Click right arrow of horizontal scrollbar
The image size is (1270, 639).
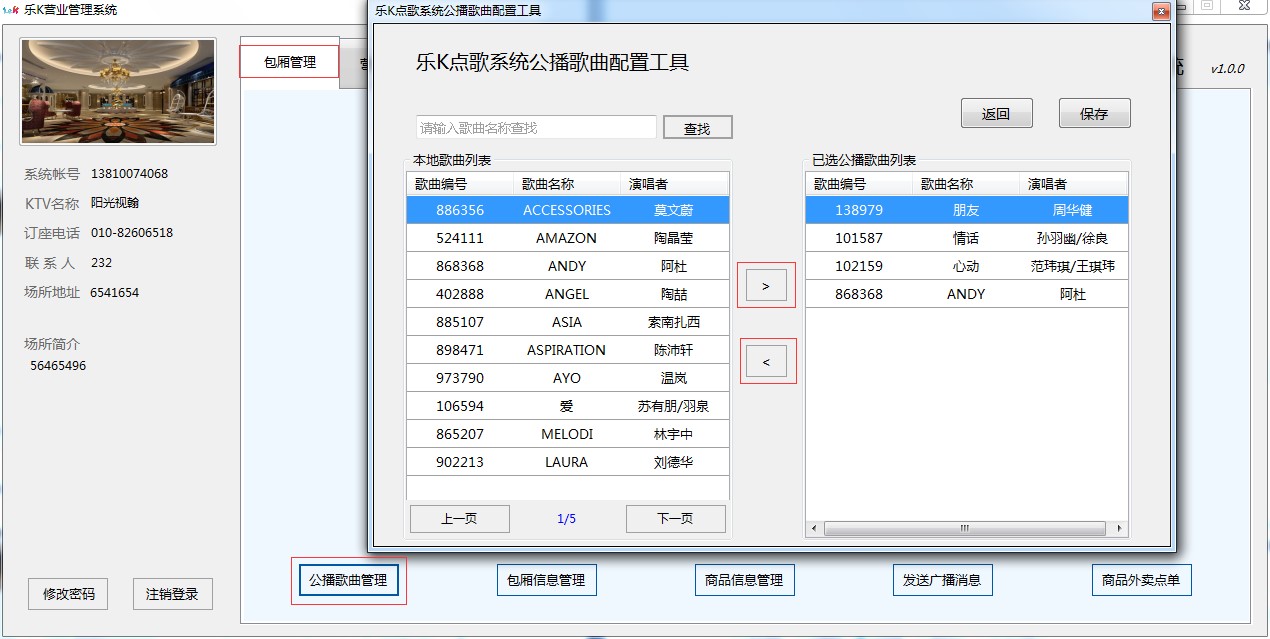click(1119, 528)
